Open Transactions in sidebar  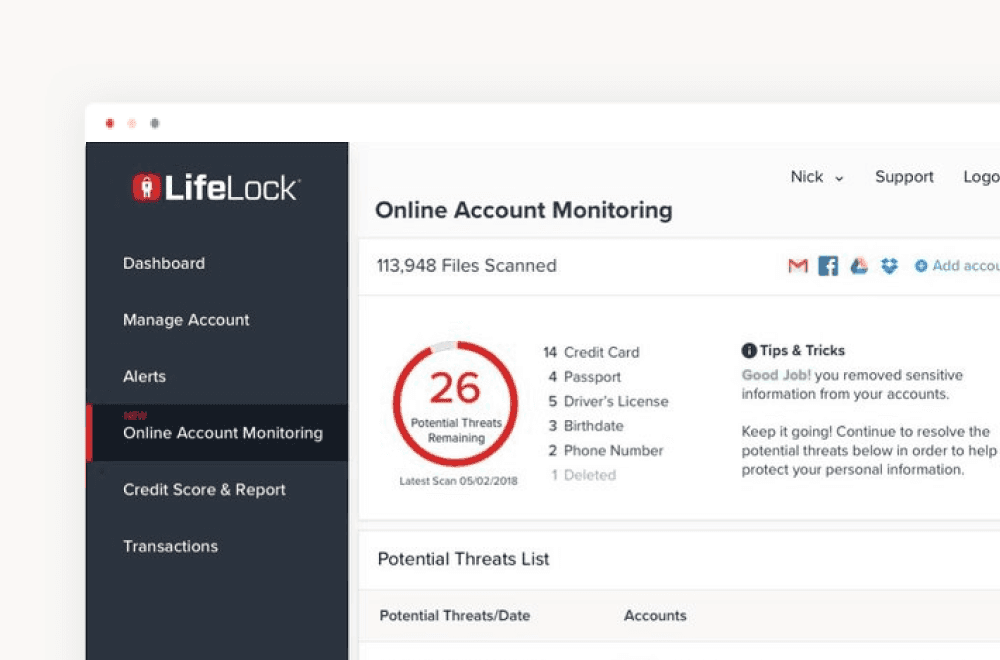(170, 546)
